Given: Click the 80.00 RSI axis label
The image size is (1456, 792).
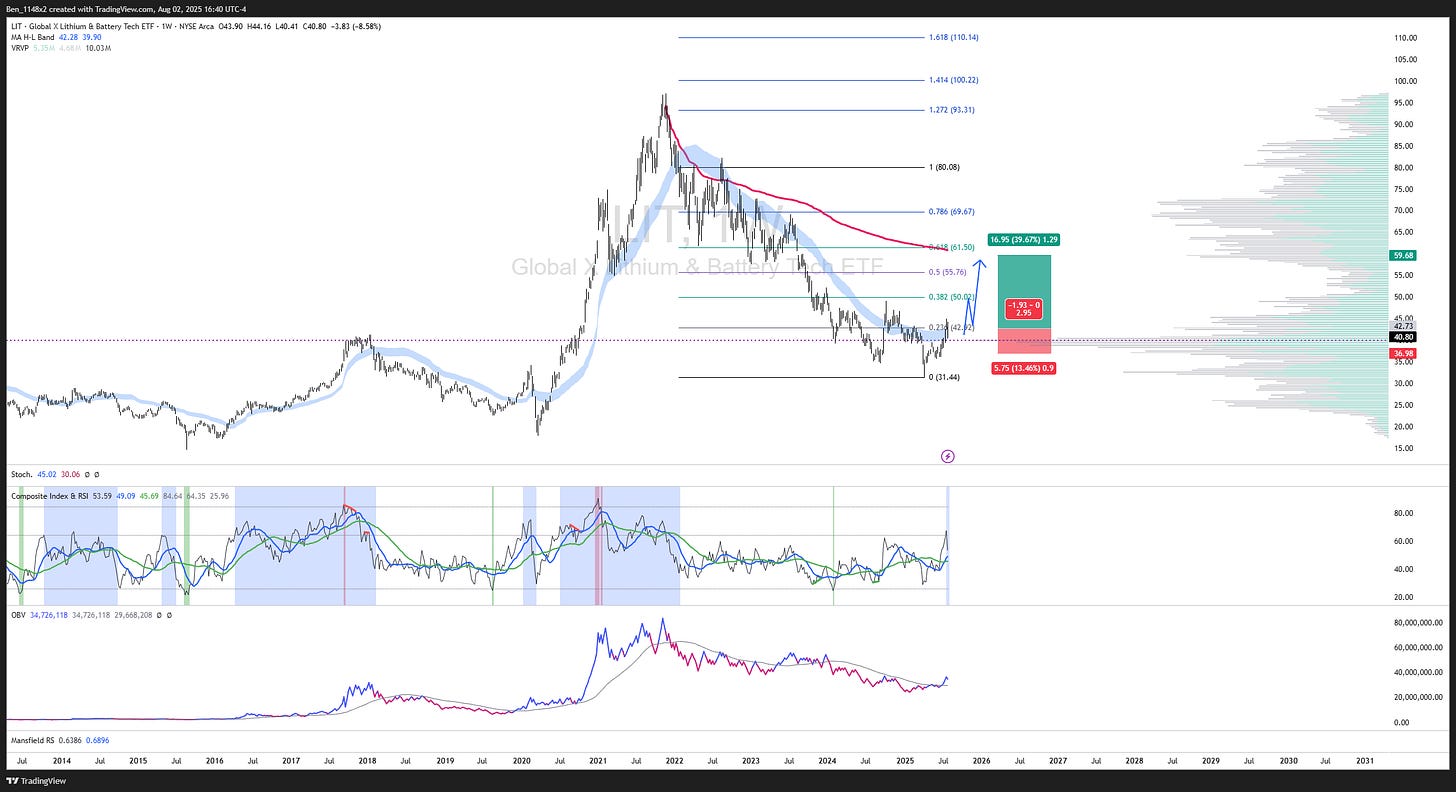Looking at the screenshot, I should point(1403,513).
